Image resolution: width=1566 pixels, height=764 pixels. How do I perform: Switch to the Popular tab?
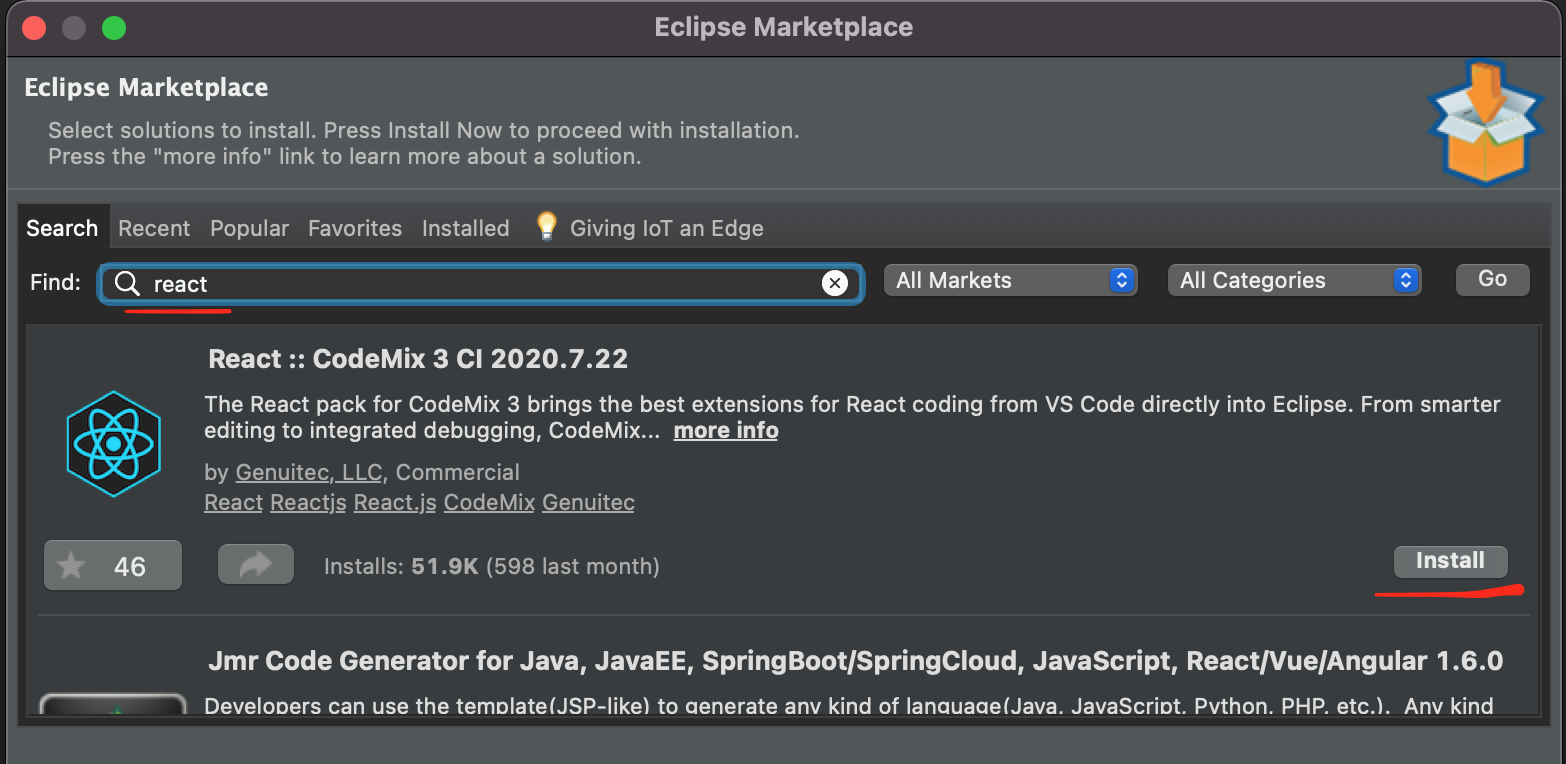(x=249, y=228)
